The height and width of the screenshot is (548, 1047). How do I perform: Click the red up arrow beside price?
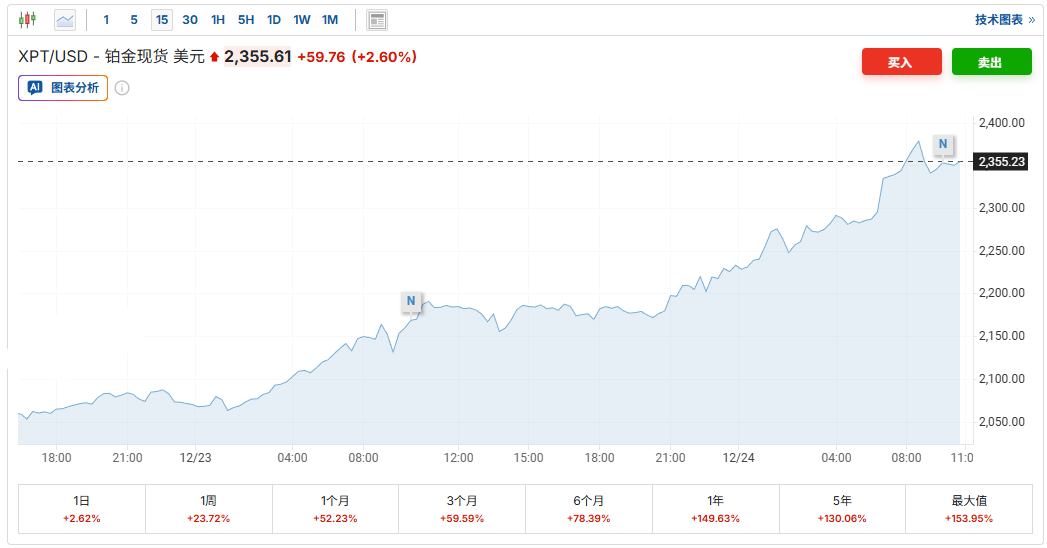[x=214, y=57]
